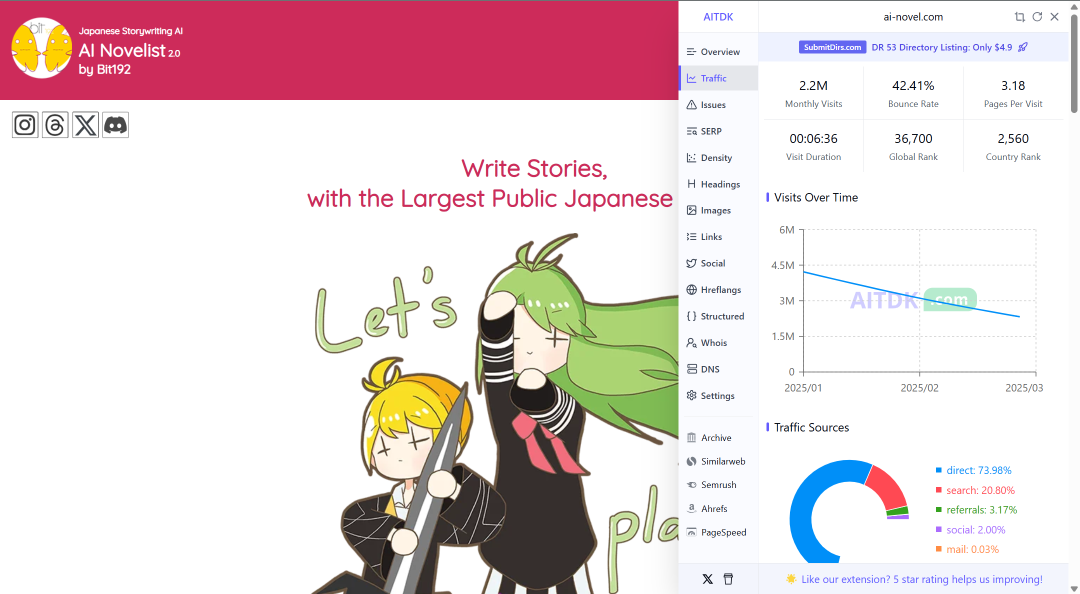Switch to the SERP tab
1080x594 pixels.
point(718,131)
